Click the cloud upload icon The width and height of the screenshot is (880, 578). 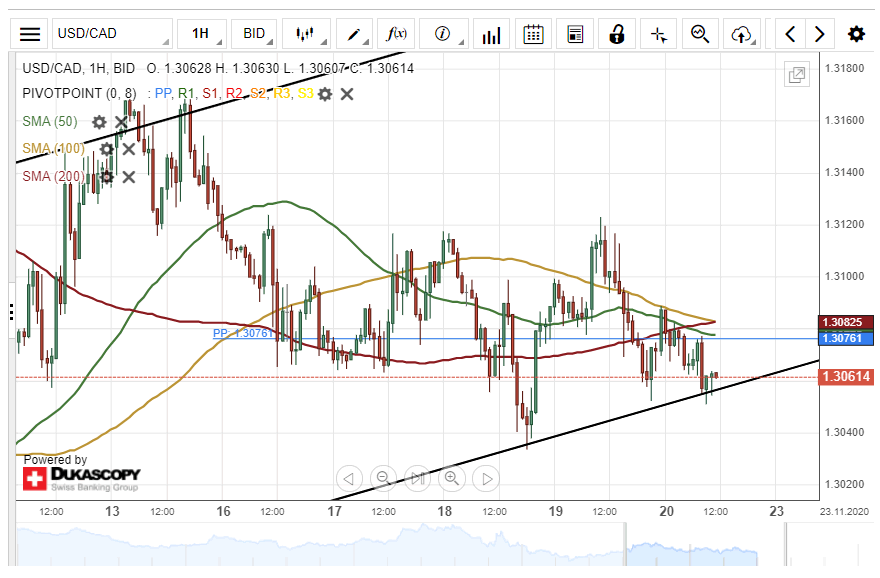click(741, 34)
